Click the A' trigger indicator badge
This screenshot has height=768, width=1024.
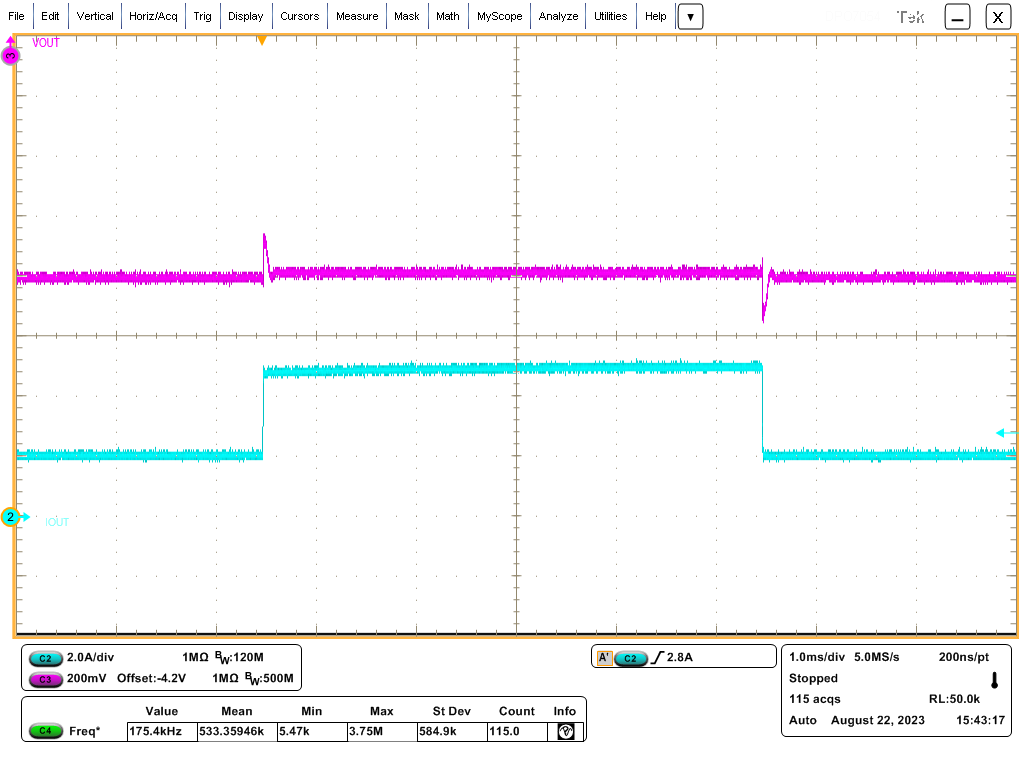[x=607, y=657]
